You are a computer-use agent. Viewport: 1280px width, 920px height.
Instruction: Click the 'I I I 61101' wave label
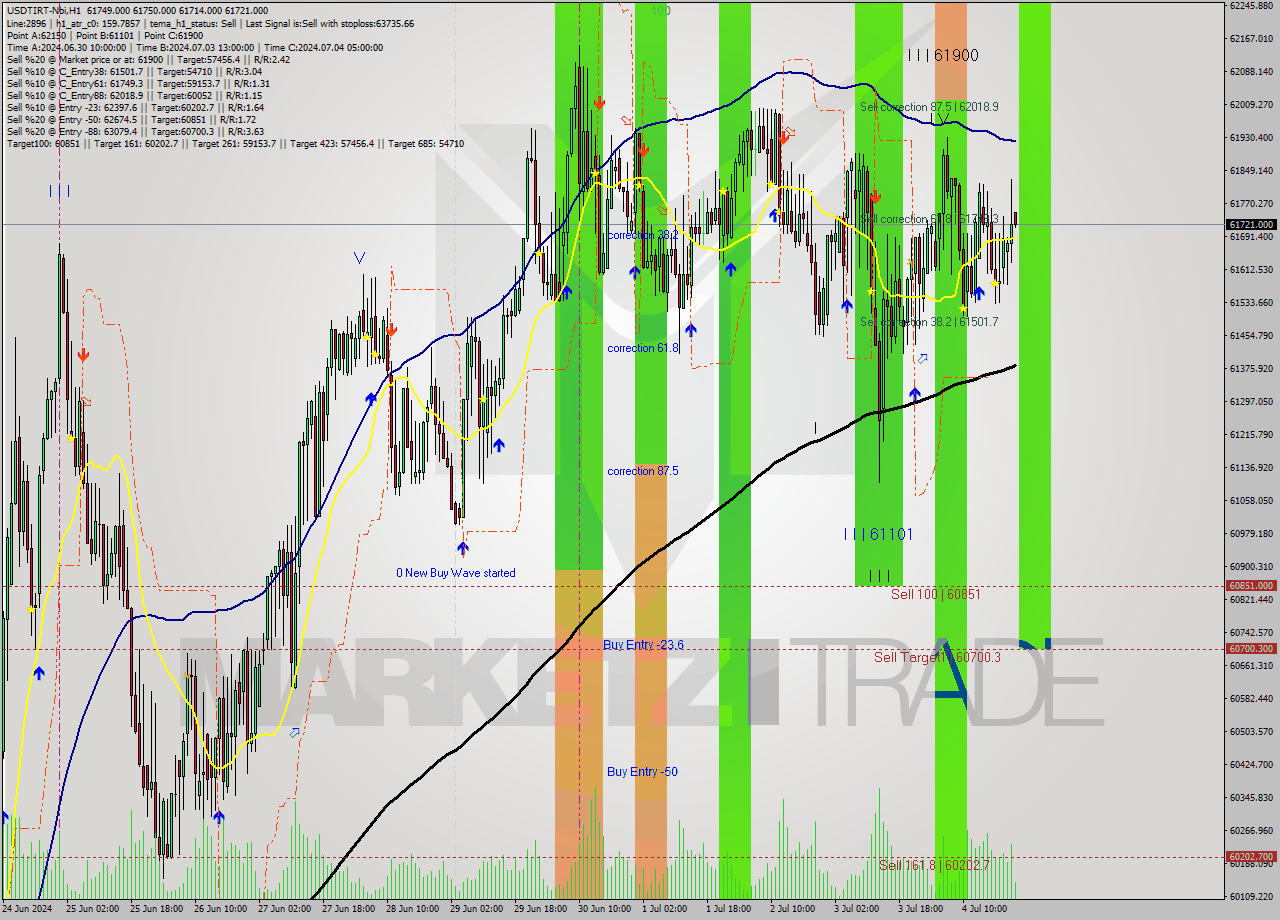coord(878,535)
